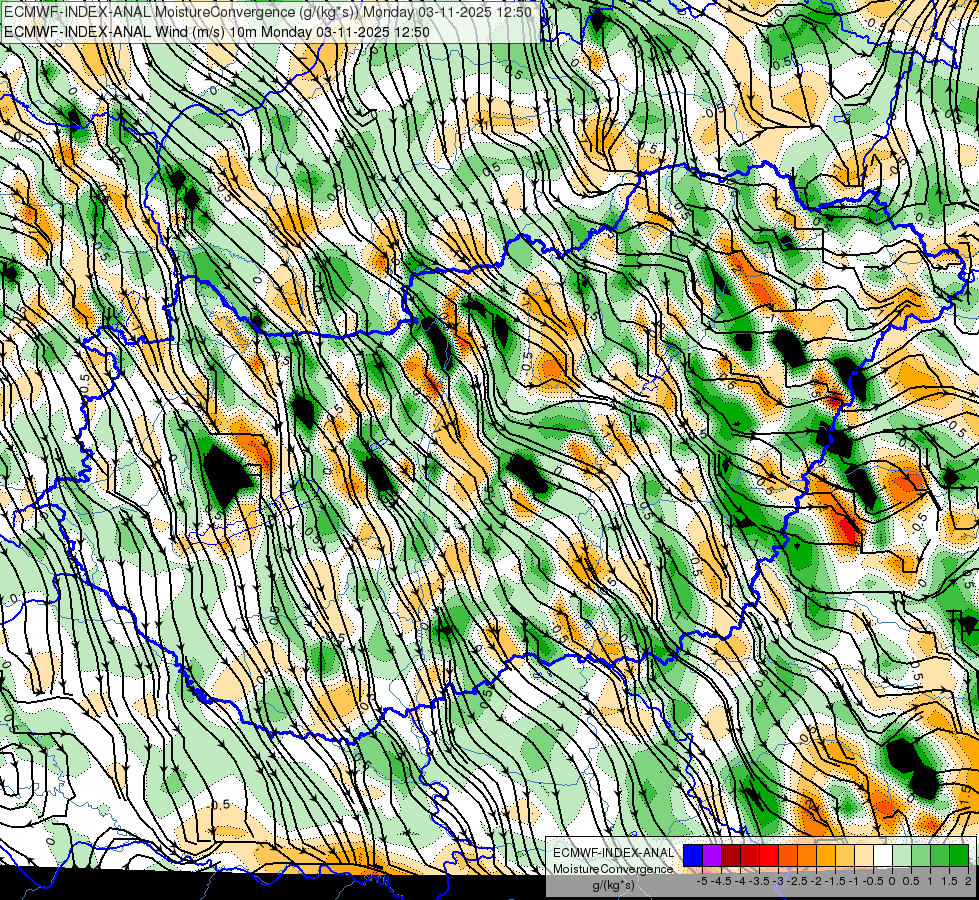Select the palest green legend swatch
This screenshot has width=979, height=900.
902,855
